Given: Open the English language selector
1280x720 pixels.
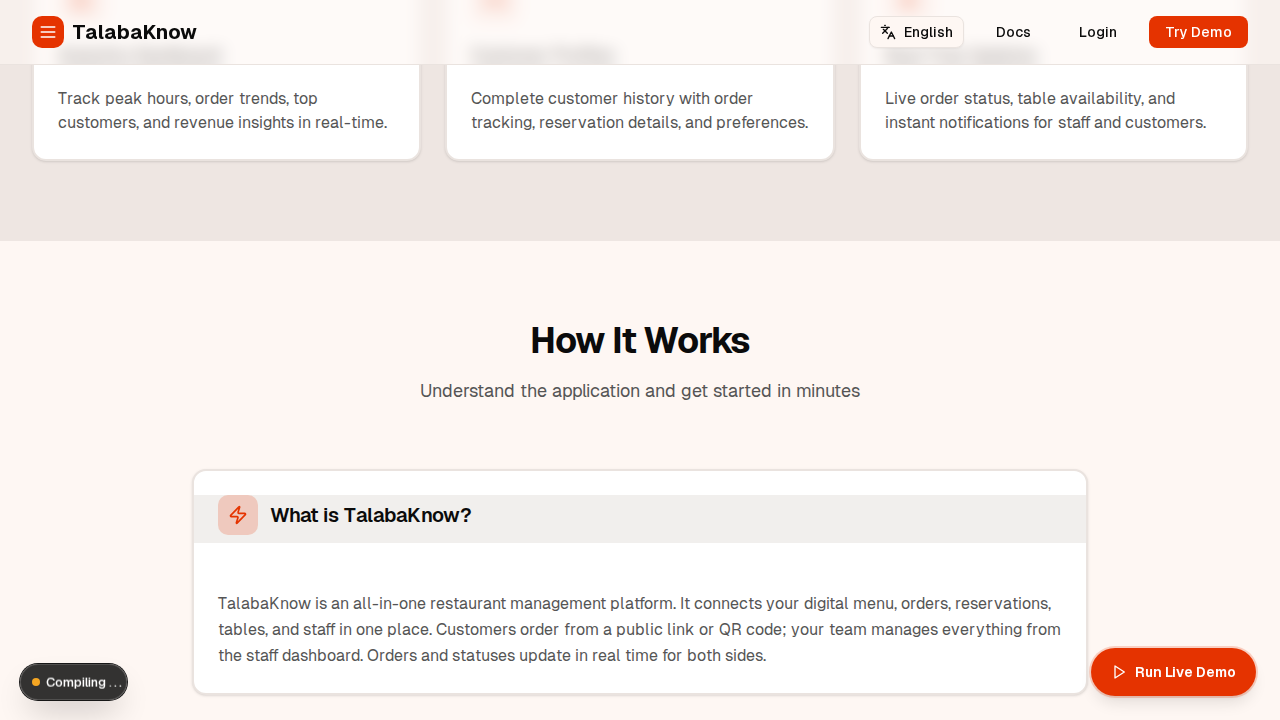Looking at the screenshot, I should 916,32.
